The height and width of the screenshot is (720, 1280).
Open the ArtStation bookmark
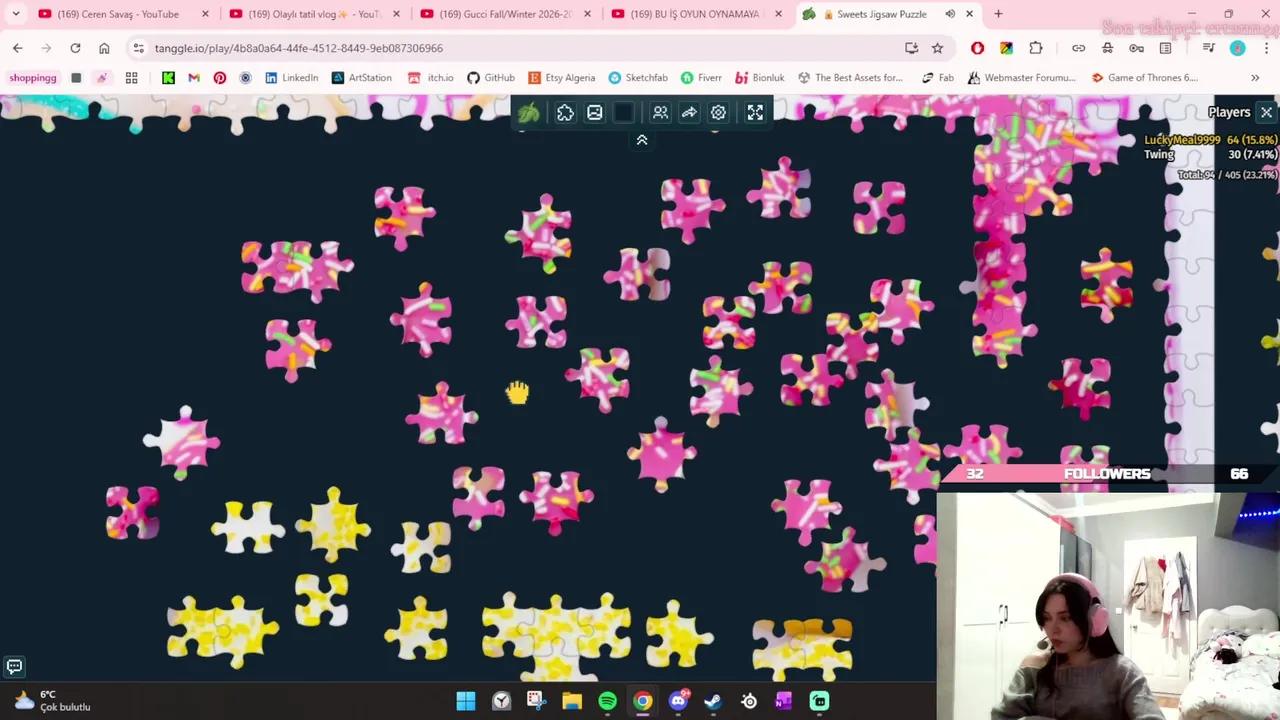click(x=361, y=78)
